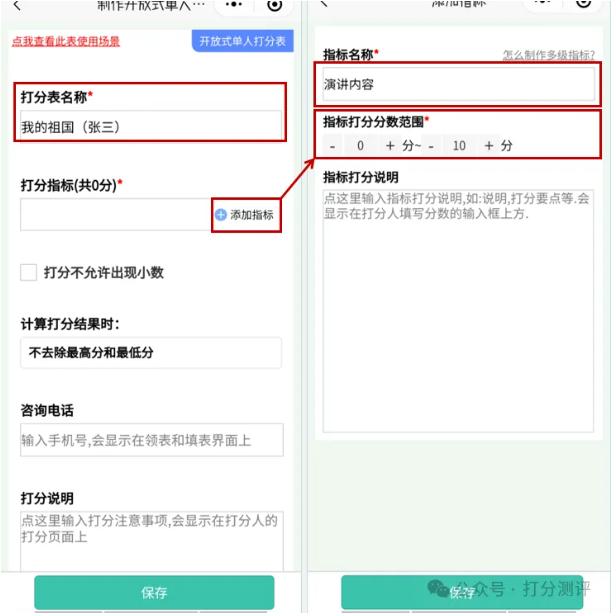Focus the 打分表名称 input field
Screen dimensions: 611x613
[151, 127]
